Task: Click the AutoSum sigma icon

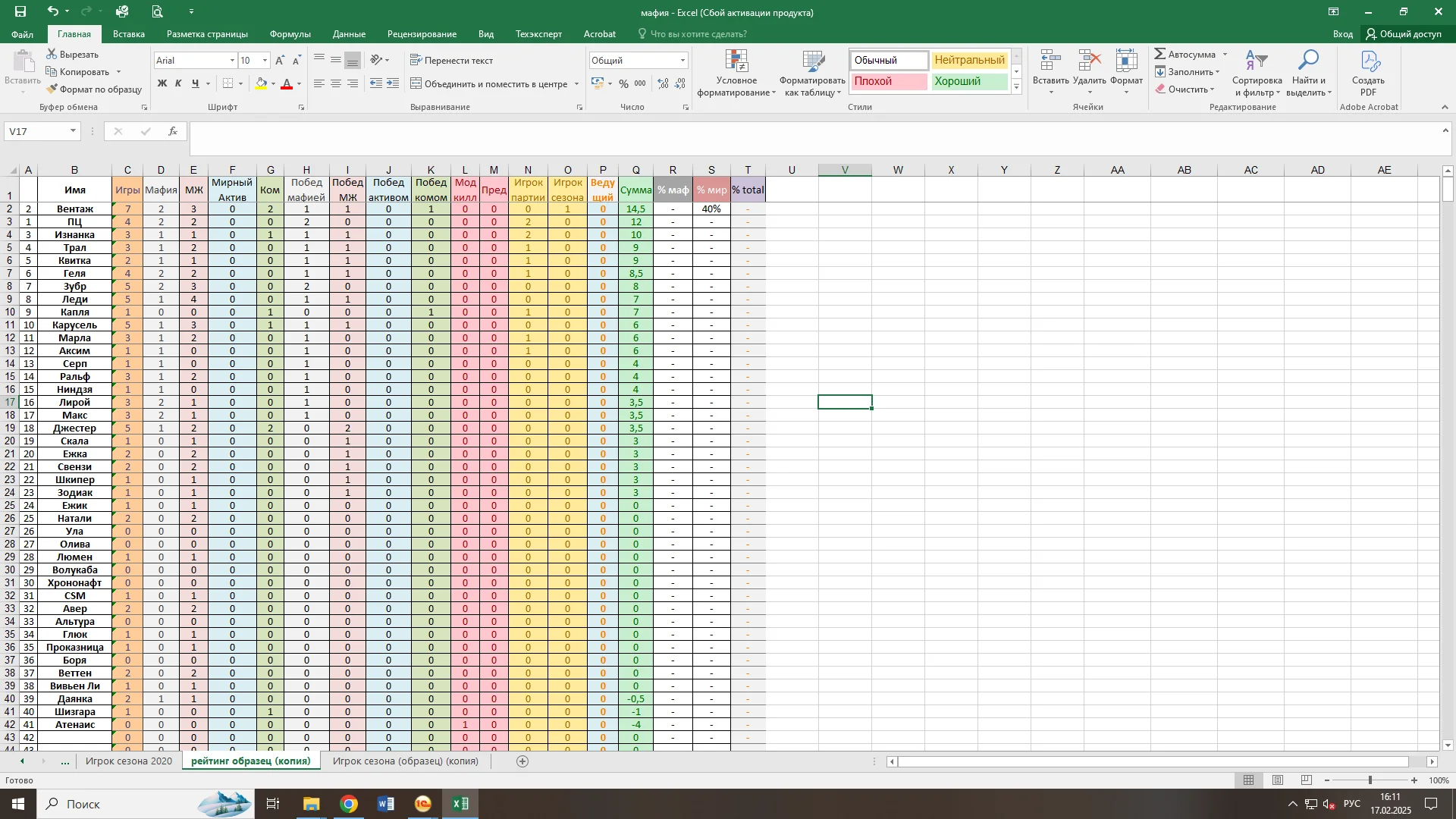Action: pos(1160,54)
